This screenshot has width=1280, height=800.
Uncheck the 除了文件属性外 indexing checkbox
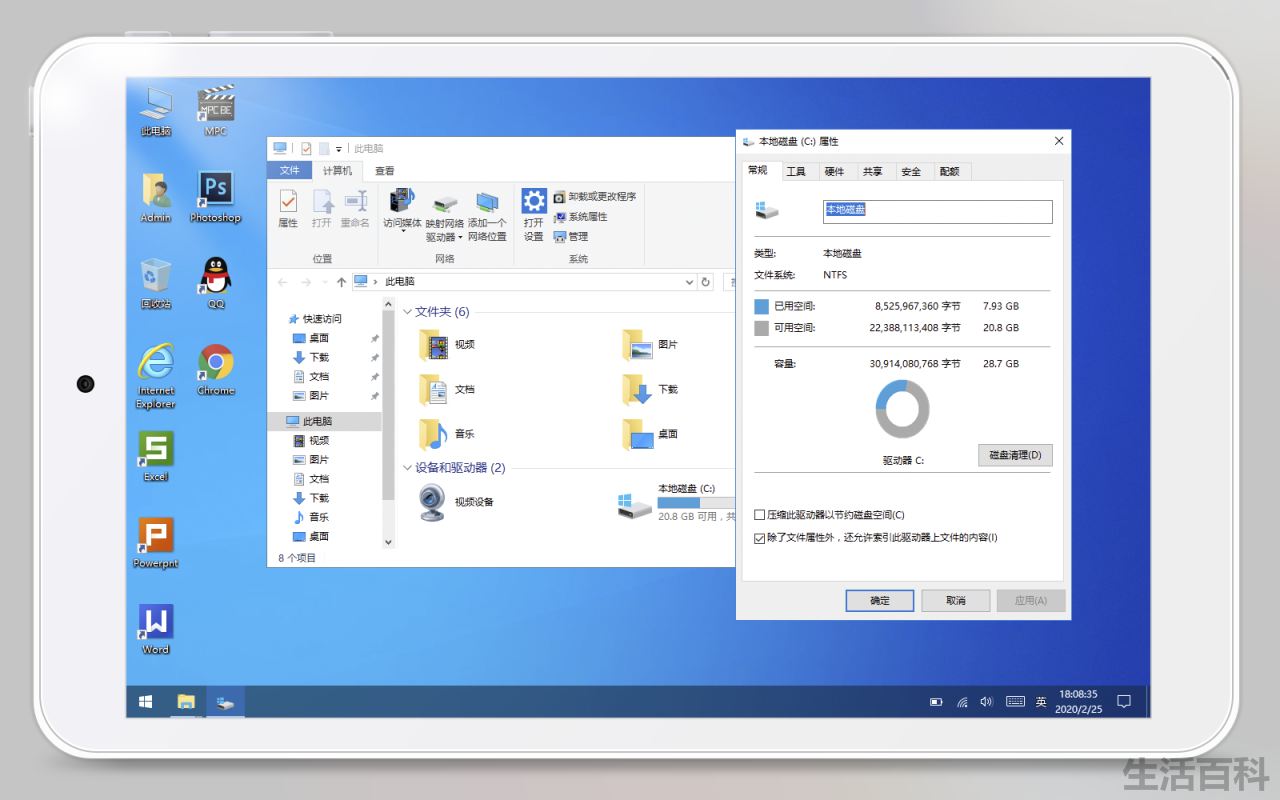(x=760, y=538)
